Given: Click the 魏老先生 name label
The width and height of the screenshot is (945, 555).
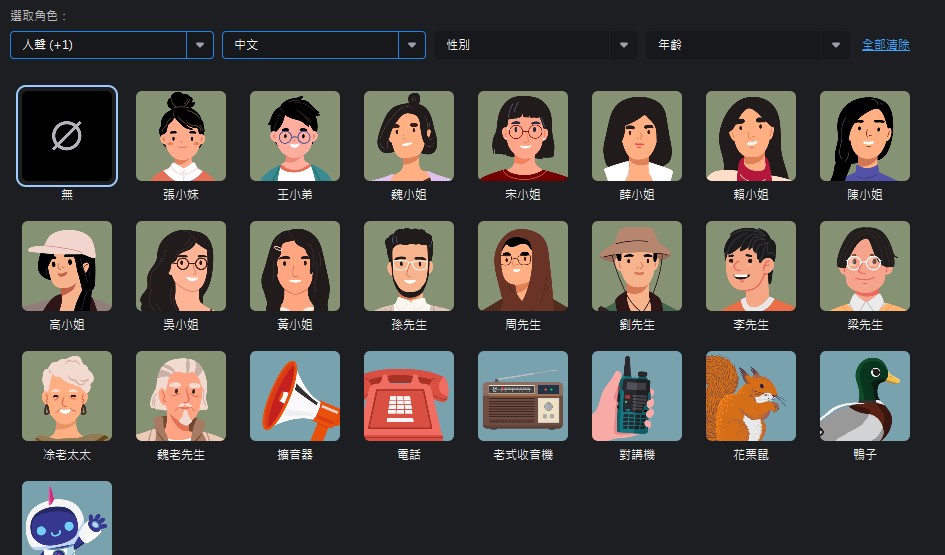Looking at the screenshot, I should point(181,455).
